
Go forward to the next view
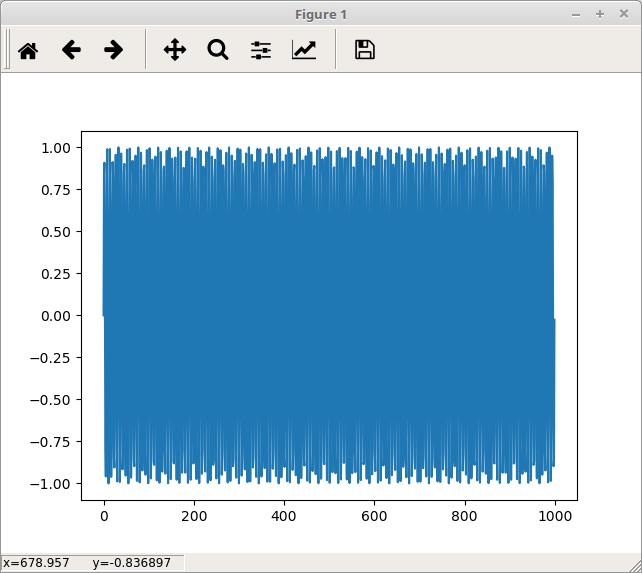click(x=114, y=50)
